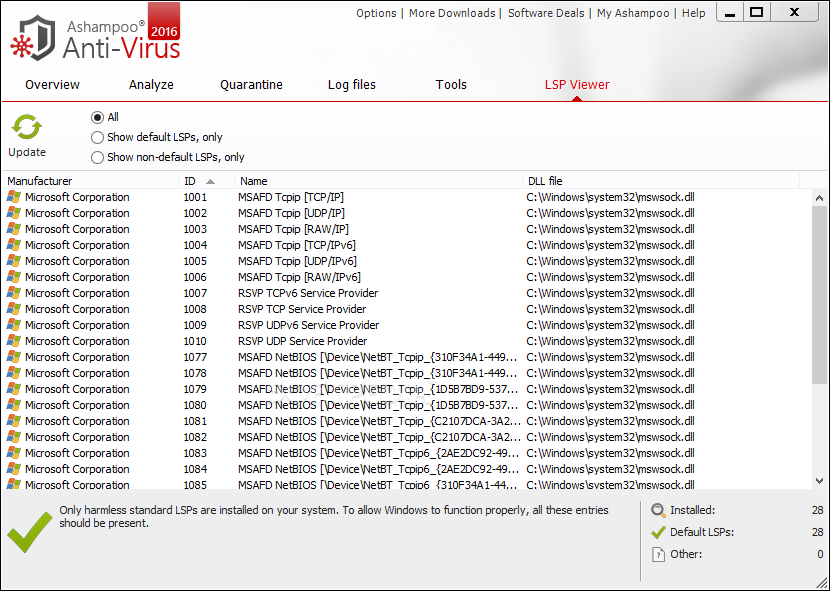The image size is (830, 591).
Task: Click the Microsoft flag icon in row 1005
Action: coord(14,261)
